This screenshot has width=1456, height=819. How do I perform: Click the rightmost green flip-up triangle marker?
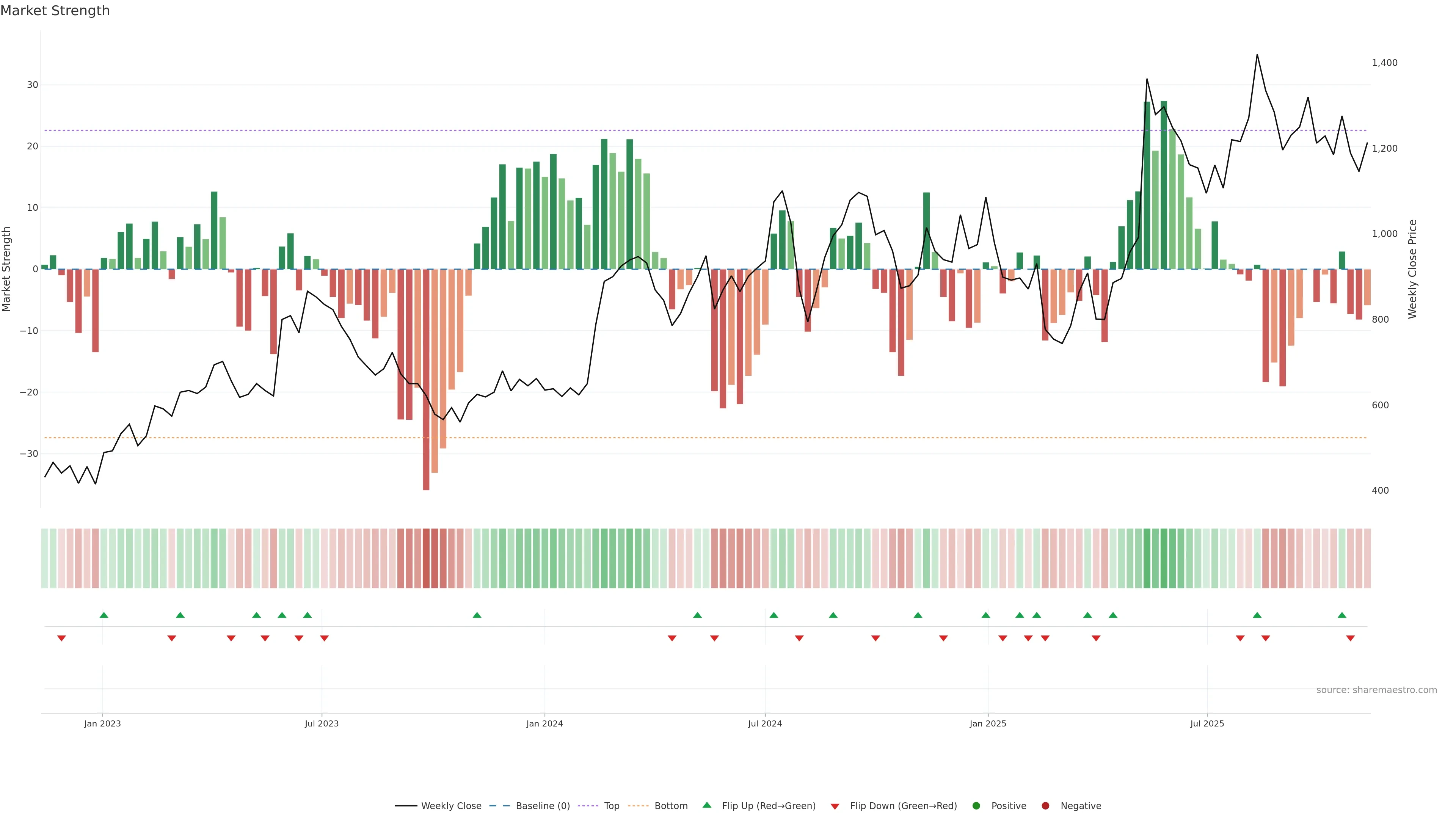click(1342, 615)
